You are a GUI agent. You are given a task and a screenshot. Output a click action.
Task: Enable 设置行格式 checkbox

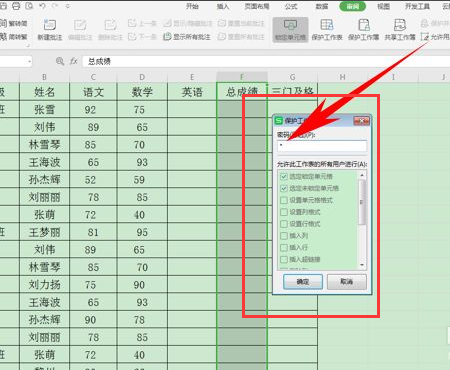pyautogui.click(x=284, y=224)
